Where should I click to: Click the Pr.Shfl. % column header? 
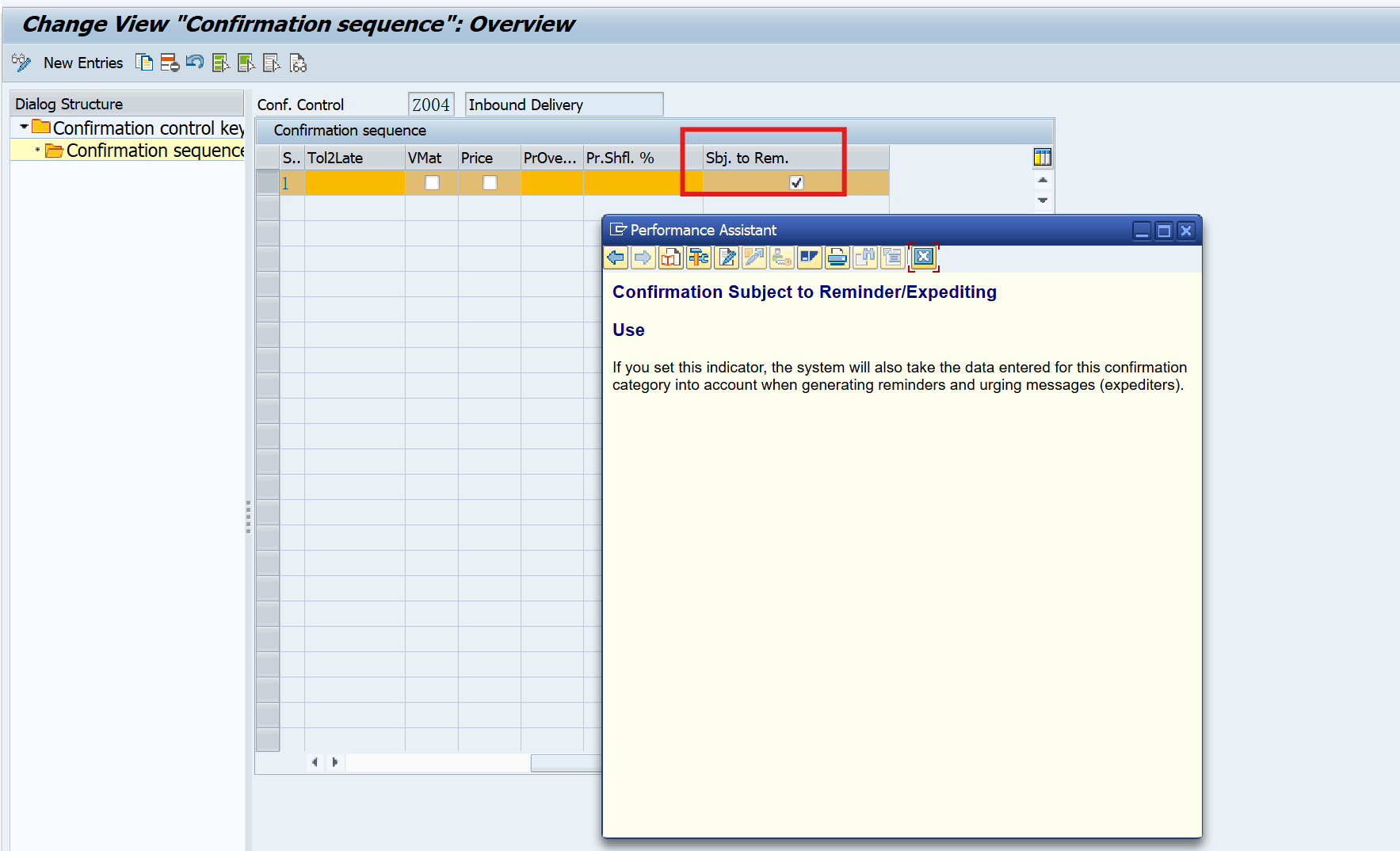[x=643, y=158]
